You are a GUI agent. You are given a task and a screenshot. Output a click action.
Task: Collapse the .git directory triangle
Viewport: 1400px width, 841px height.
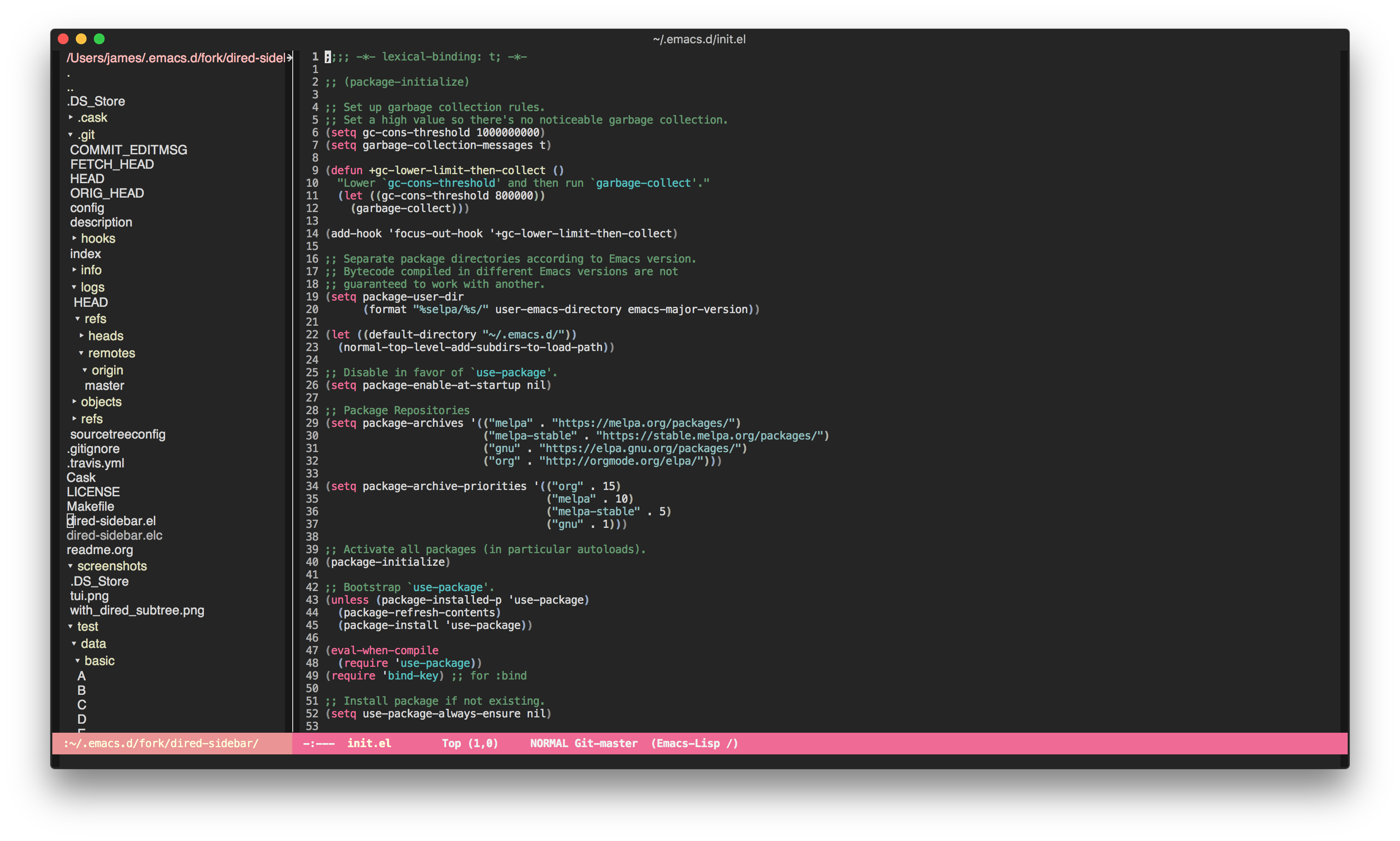point(71,135)
